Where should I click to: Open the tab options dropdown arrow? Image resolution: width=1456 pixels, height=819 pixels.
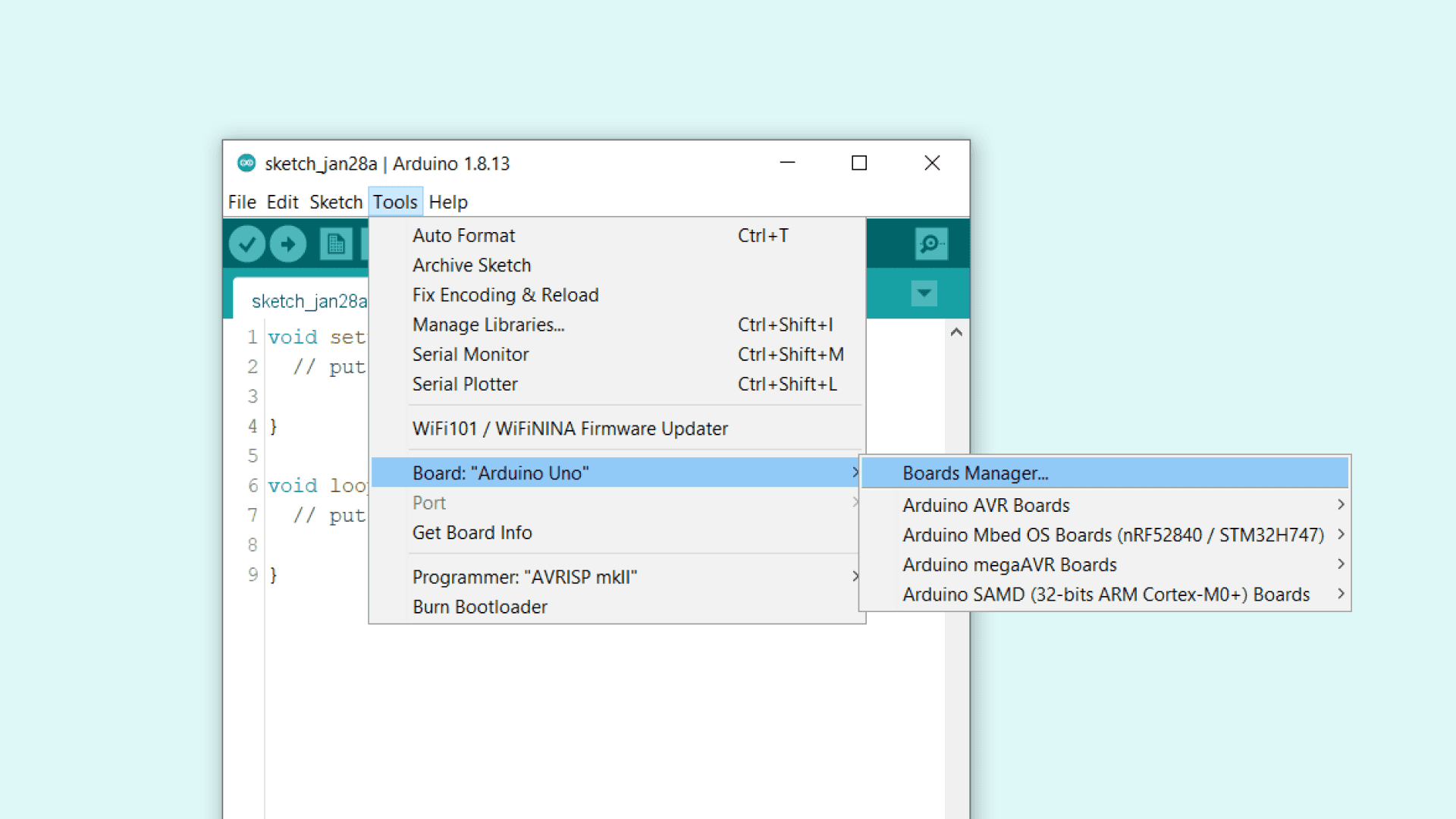(924, 293)
